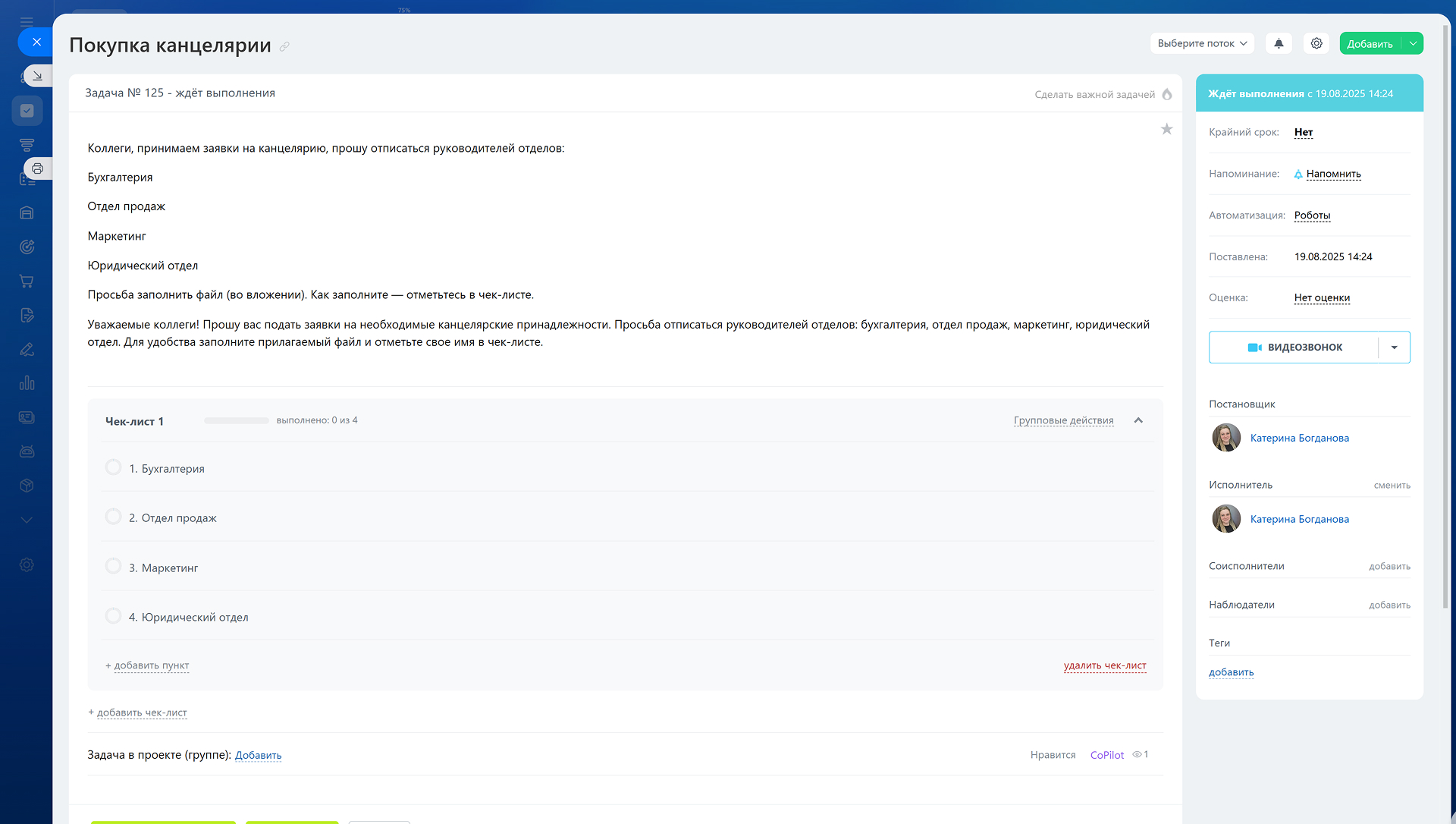1456x824 pixels.
Task: Click удалить чек-лист link
Action: 1104,665
